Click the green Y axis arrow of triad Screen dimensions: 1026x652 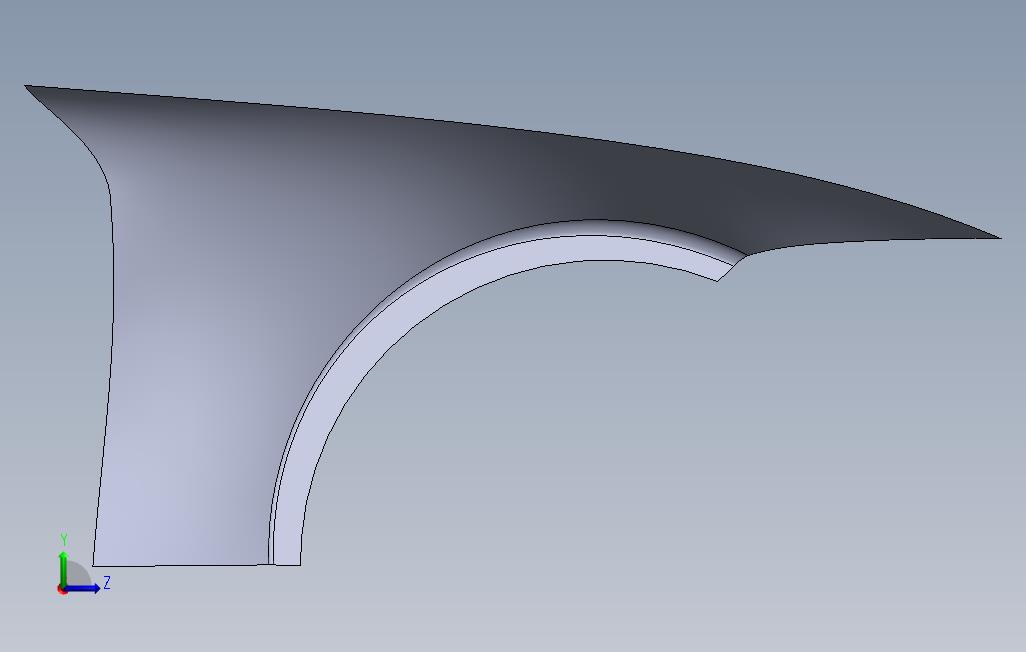point(63,568)
